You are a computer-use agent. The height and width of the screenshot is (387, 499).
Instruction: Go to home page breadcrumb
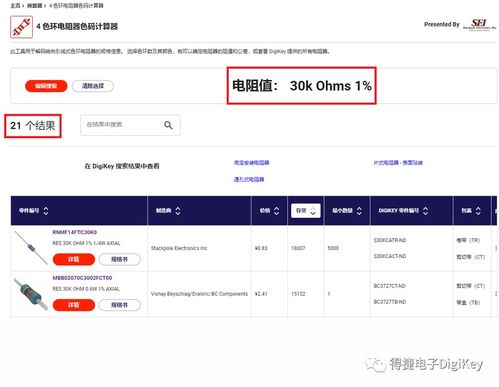(x=15, y=6)
